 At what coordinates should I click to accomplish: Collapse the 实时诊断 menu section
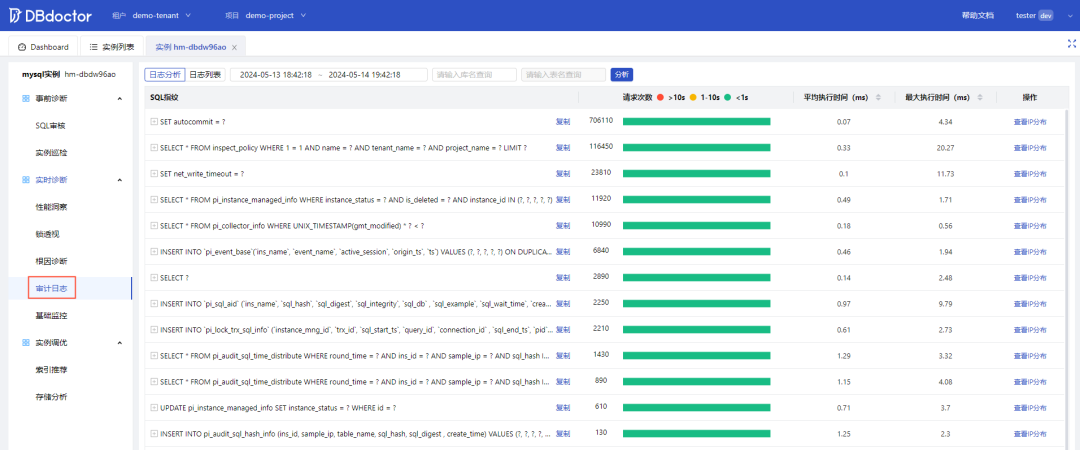(x=120, y=180)
